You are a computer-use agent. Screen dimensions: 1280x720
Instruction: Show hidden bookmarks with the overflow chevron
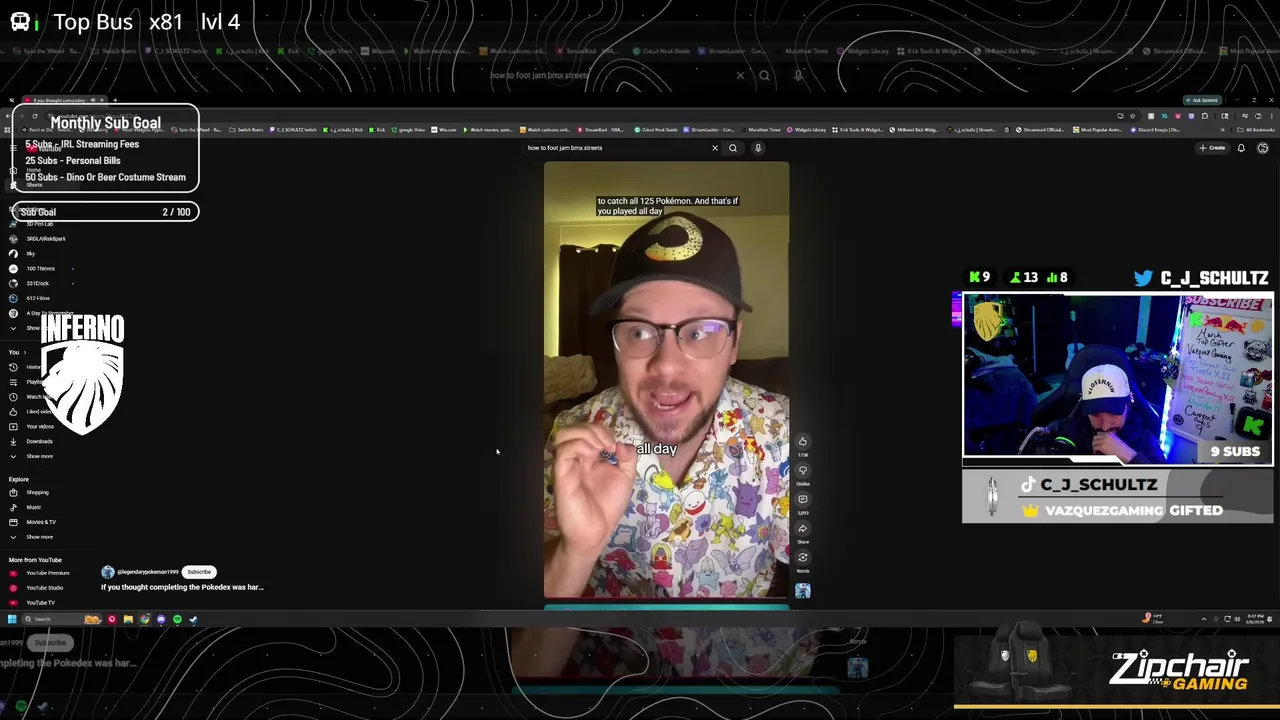(x=1222, y=129)
